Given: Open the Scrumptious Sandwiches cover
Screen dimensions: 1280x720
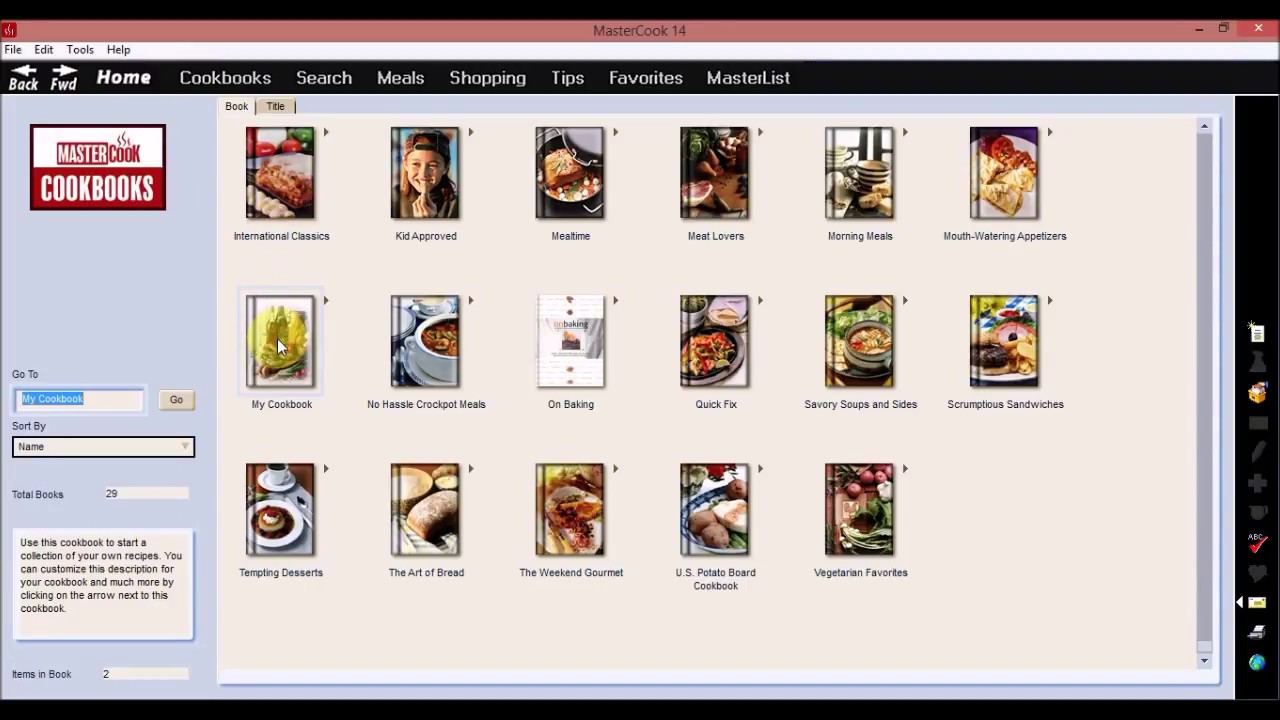Looking at the screenshot, I should pos(1005,341).
